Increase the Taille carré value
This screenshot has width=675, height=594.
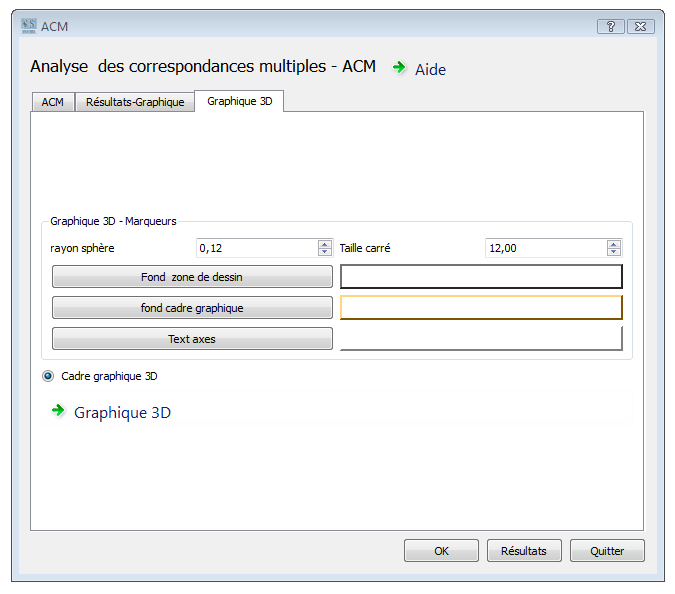click(613, 244)
